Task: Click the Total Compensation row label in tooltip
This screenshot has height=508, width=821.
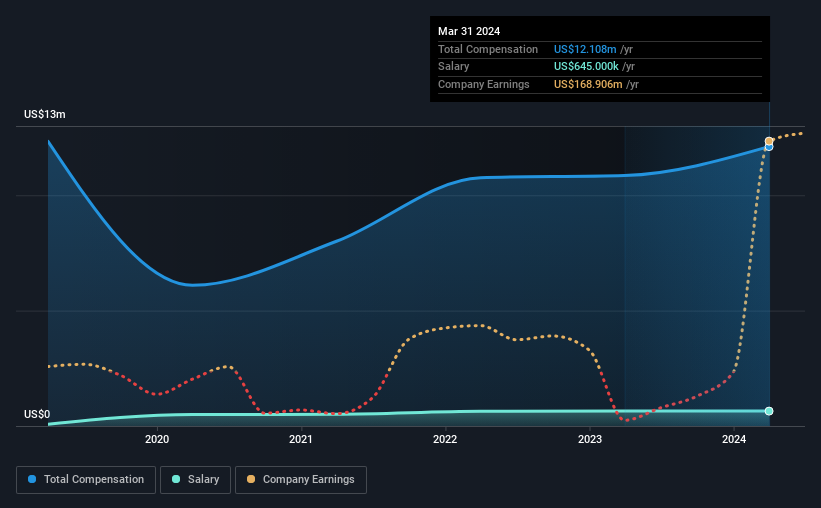Action: (487, 49)
